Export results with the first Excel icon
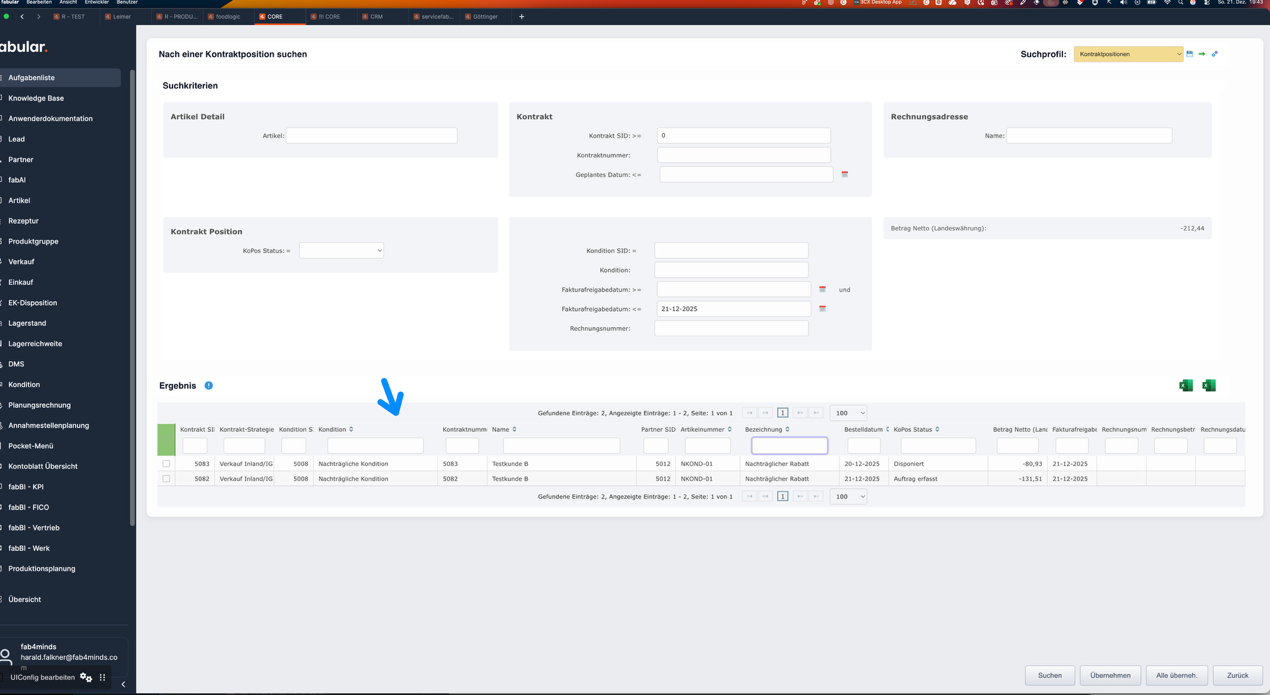This screenshot has height=695, width=1270. (x=1187, y=385)
